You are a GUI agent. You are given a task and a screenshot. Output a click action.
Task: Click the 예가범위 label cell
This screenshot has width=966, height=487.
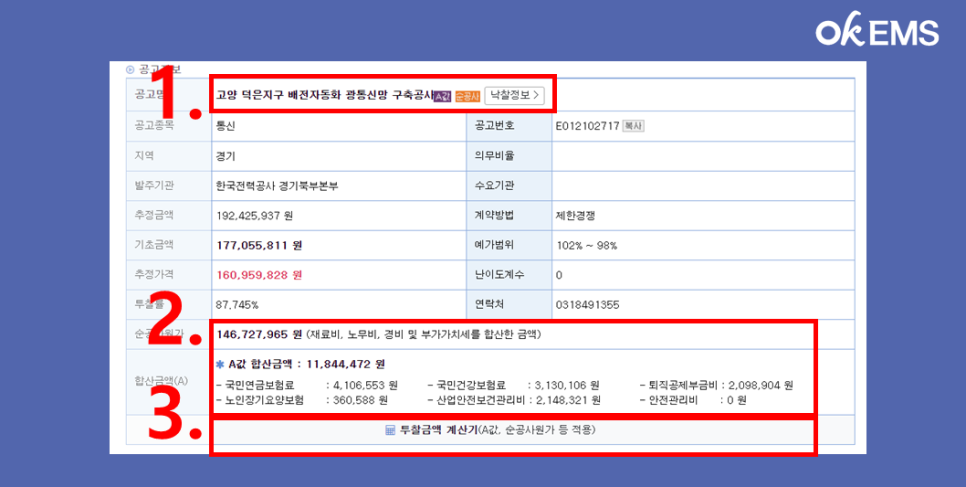pyautogui.click(x=509, y=245)
